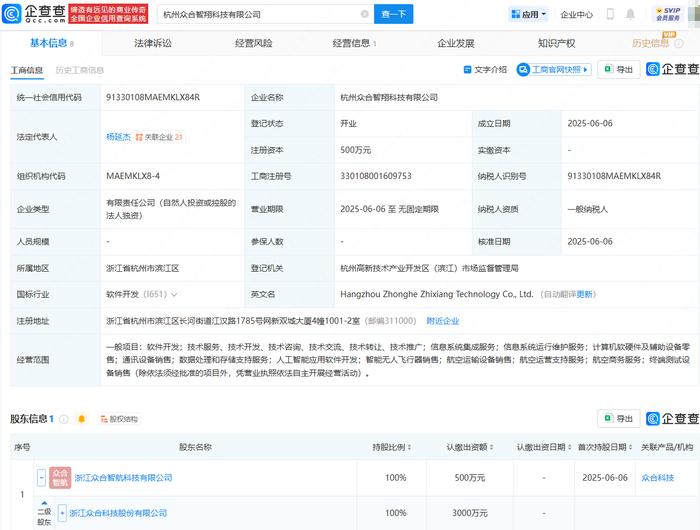Open 浙江众合智航科技有限公司 shareholder link
This screenshot has height=530, width=700.
pos(123,478)
